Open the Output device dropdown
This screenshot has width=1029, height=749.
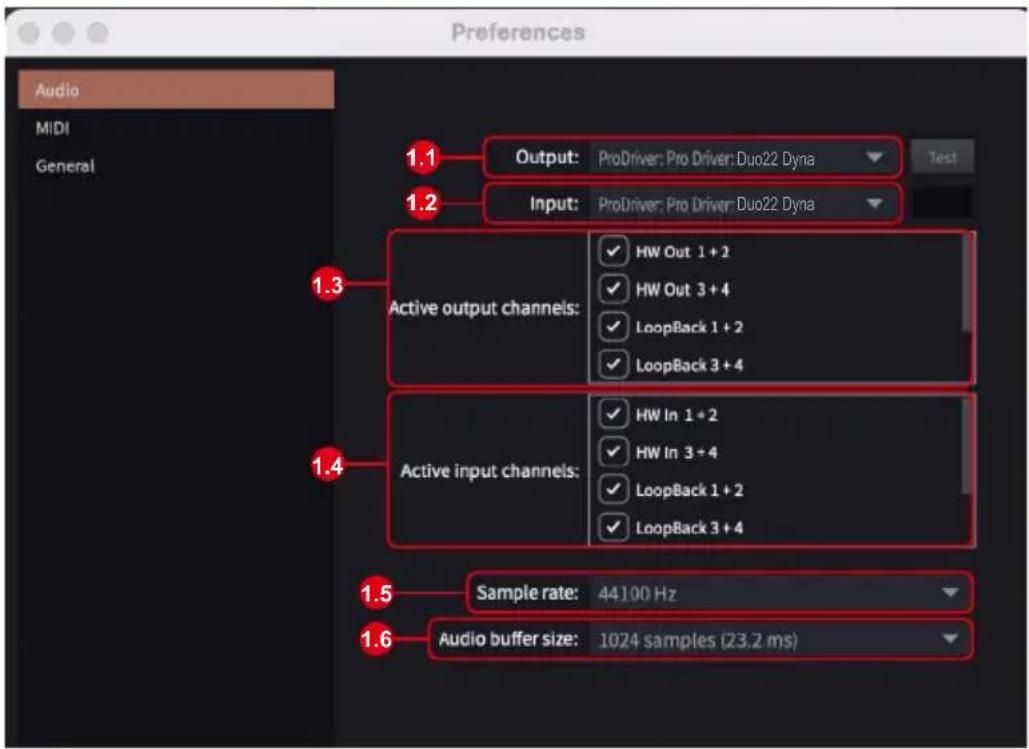(744, 158)
